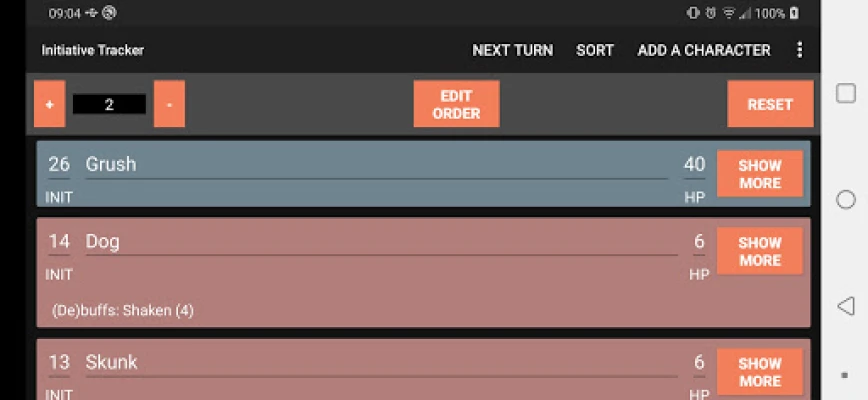The image size is (868, 400).
Task: Expand Dog details with SHOW MORE
Action: coord(760,251)
